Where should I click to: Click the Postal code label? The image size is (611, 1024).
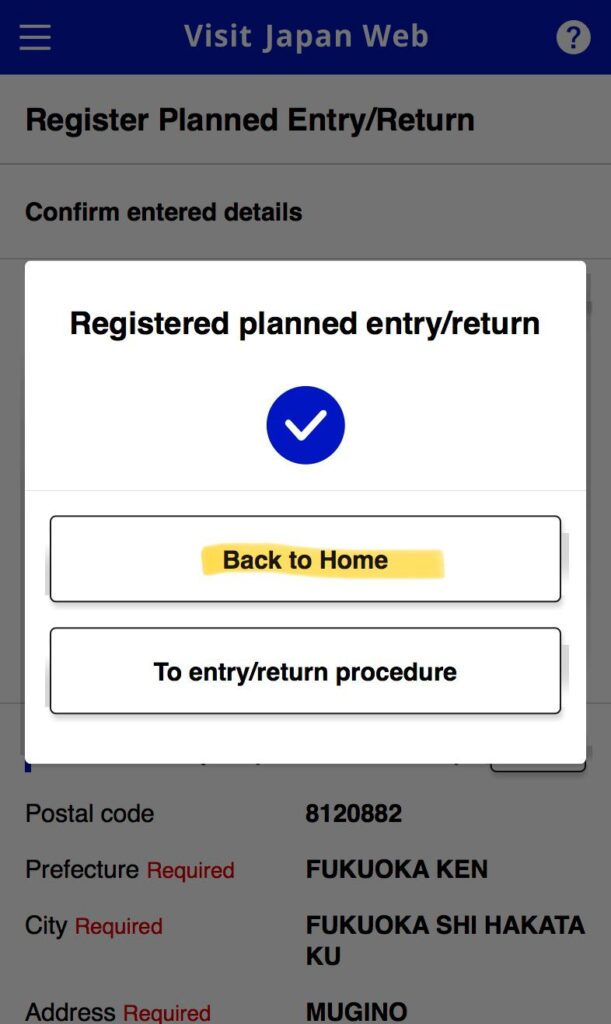(89, 814)
